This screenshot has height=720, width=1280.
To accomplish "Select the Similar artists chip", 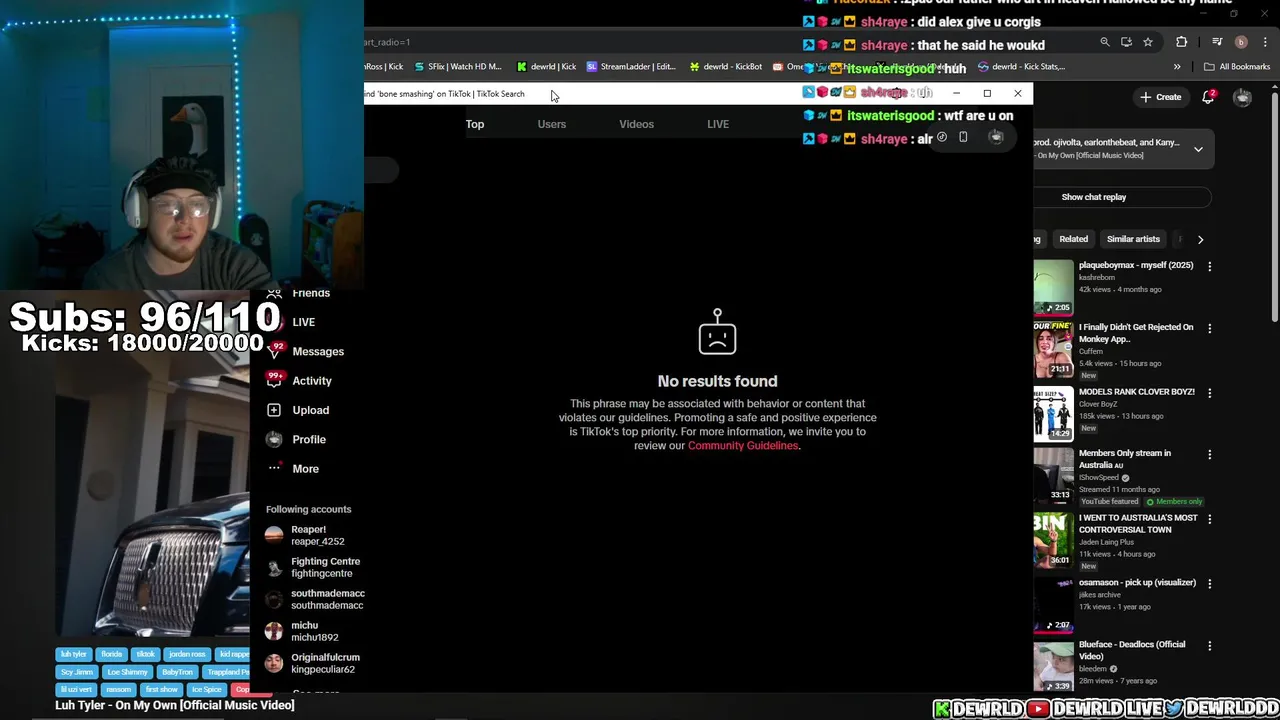I will (x=1133, y=239).
